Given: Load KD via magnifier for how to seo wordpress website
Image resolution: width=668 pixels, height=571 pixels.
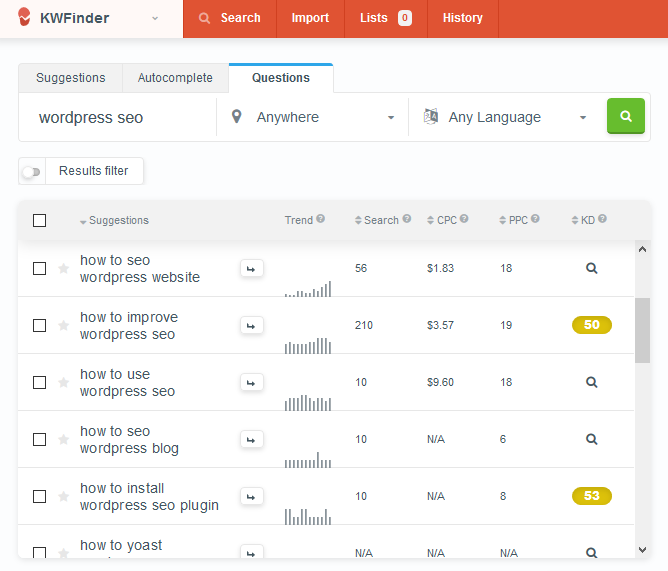Looking at the screenshot, I should (x=592, y=268).
